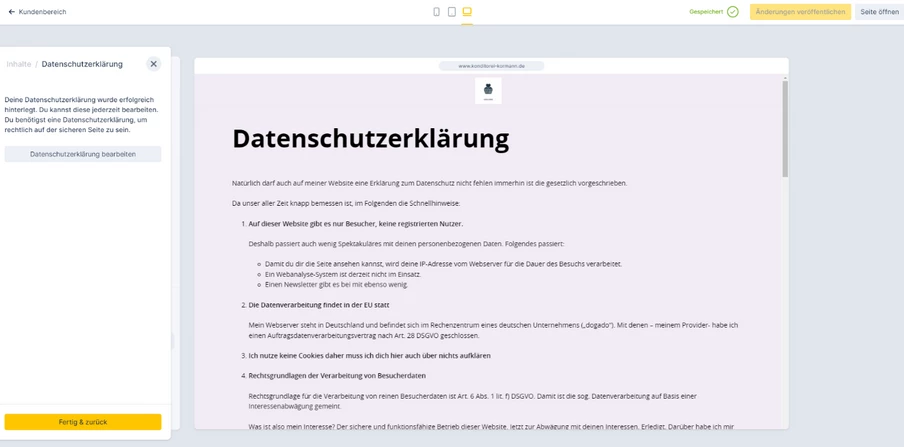Open the site with Seite öffnen

(x=879, y=12)
